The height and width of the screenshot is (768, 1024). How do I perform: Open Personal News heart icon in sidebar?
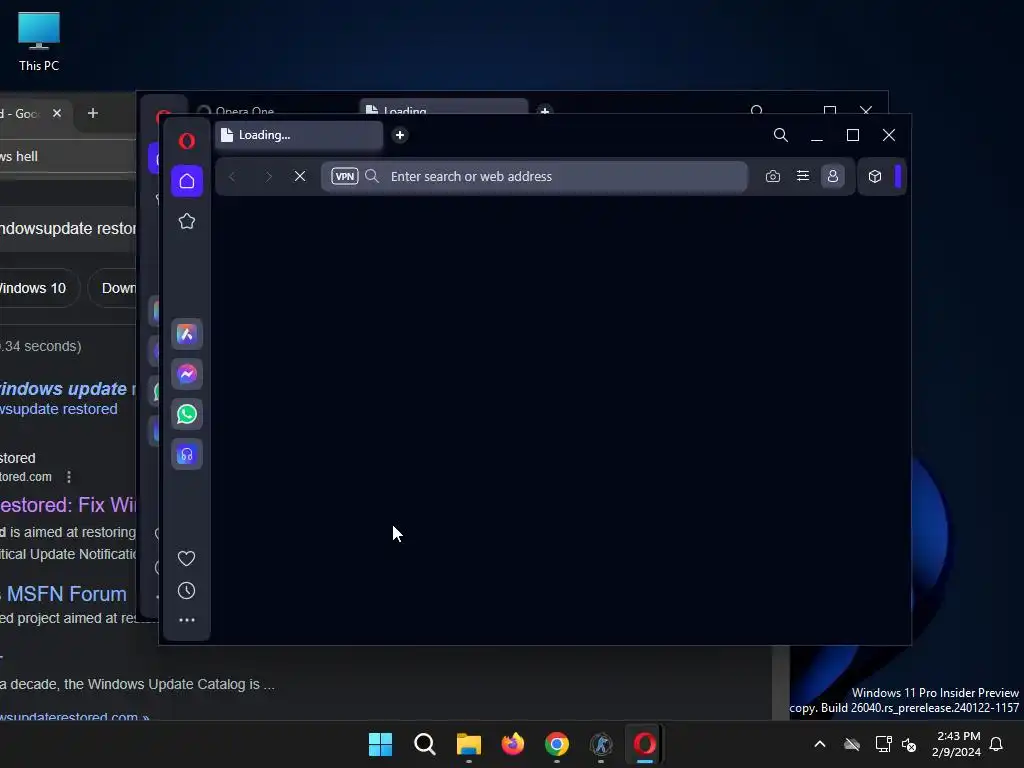point(187,558)
